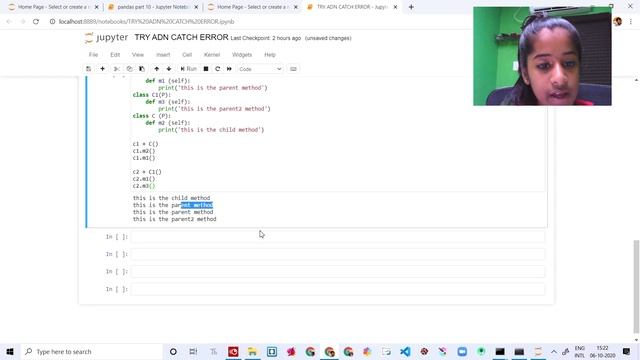Open the Widgets menu
The image size is (640, 360).
click(242, 55)
